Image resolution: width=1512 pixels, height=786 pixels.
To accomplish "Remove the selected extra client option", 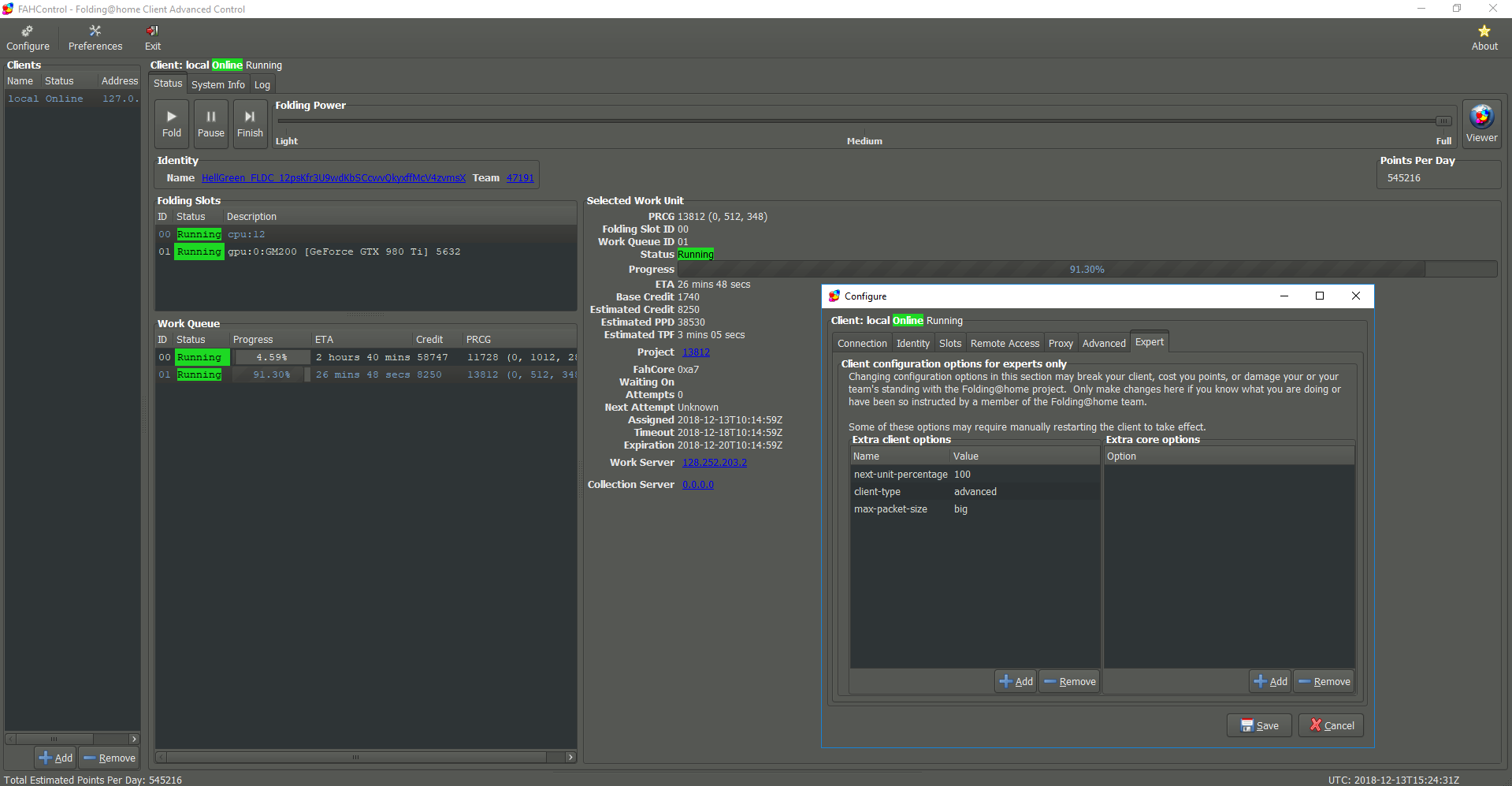I will [x=1069, y=681].
